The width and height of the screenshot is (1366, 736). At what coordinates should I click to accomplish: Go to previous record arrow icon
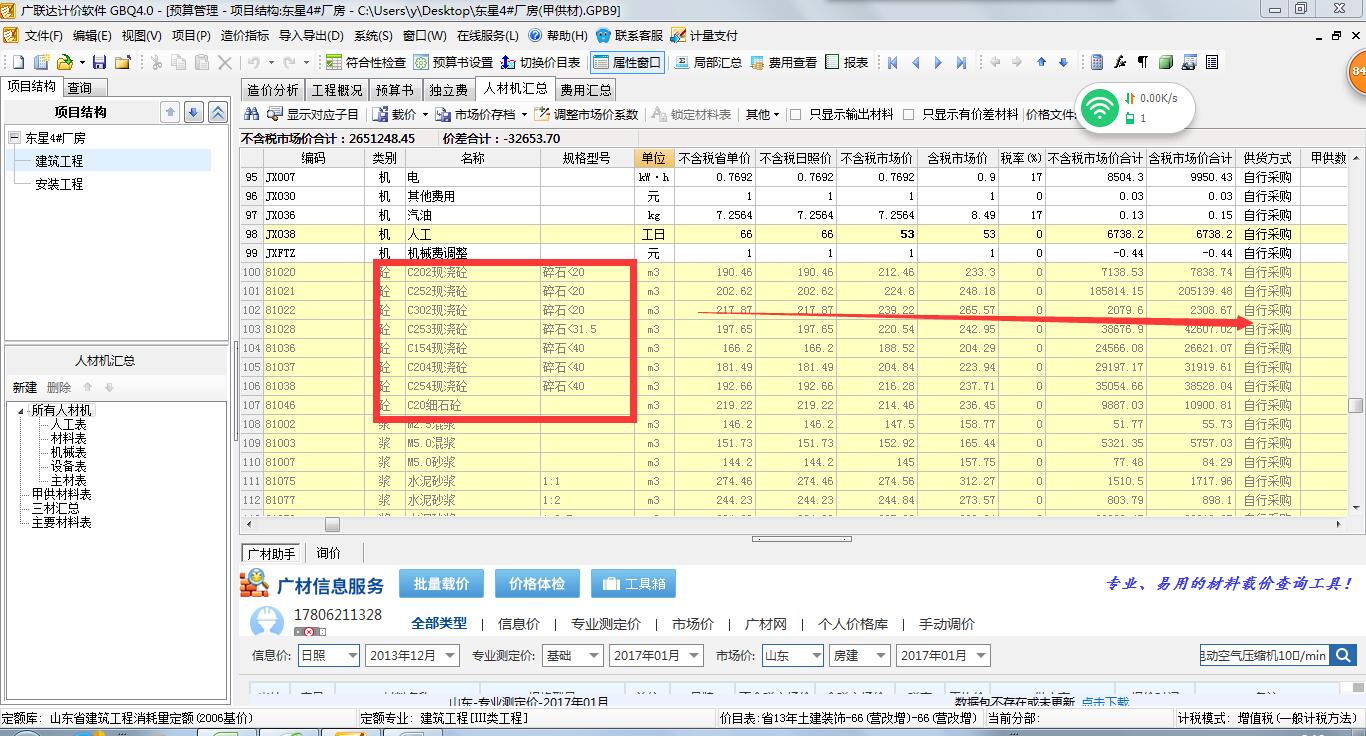tap(916, 62)
